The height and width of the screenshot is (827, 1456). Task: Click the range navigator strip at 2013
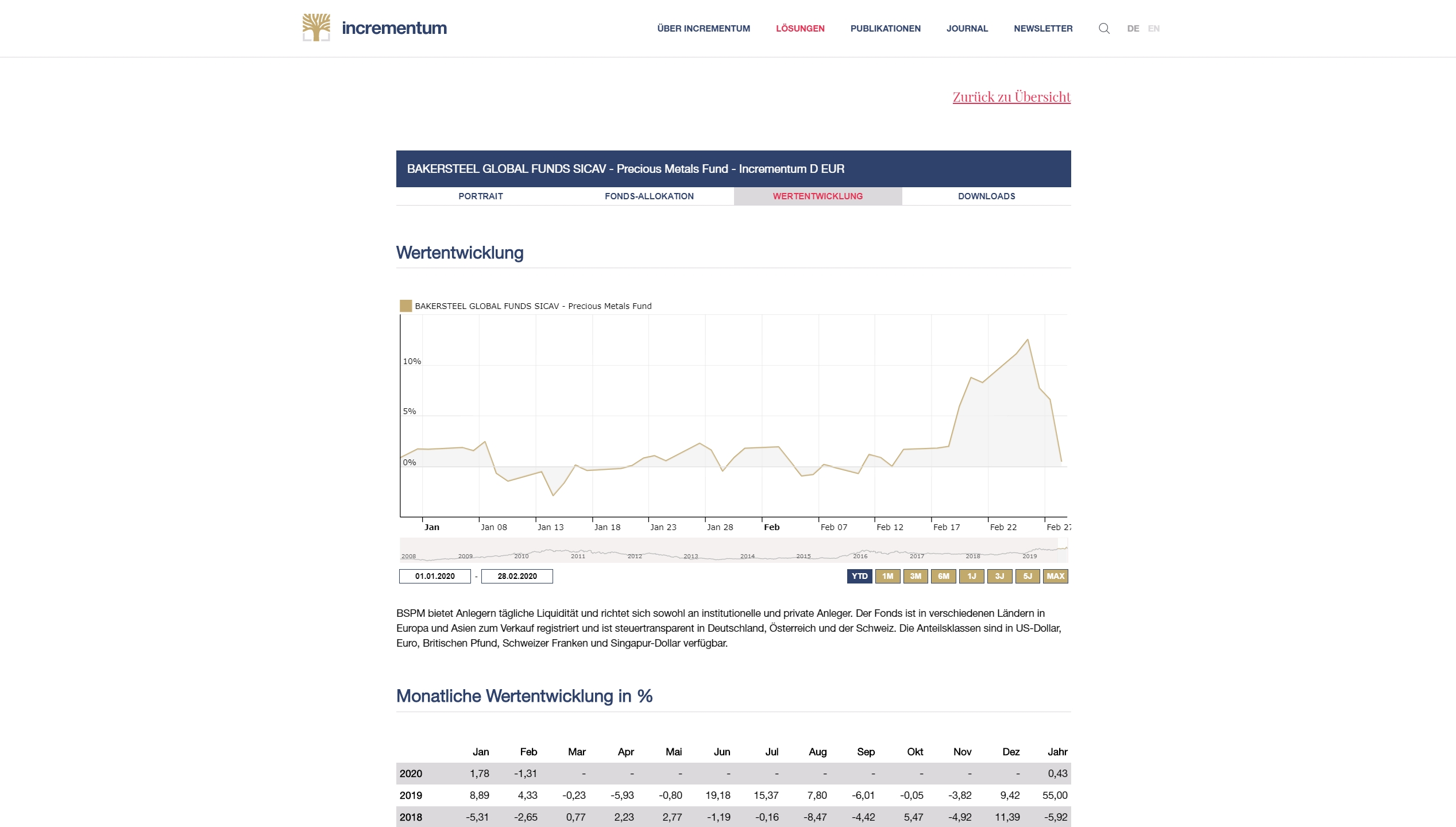tap(690, 556)
